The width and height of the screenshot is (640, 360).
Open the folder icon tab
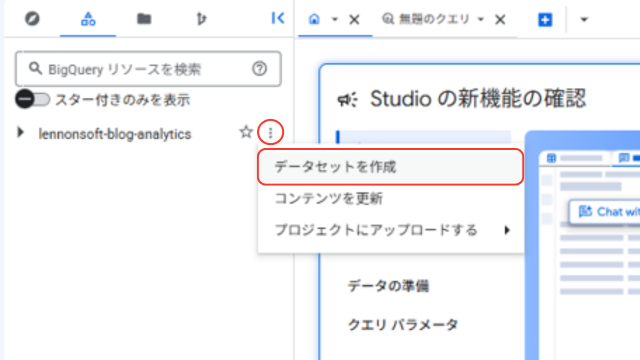pos(144,19)
